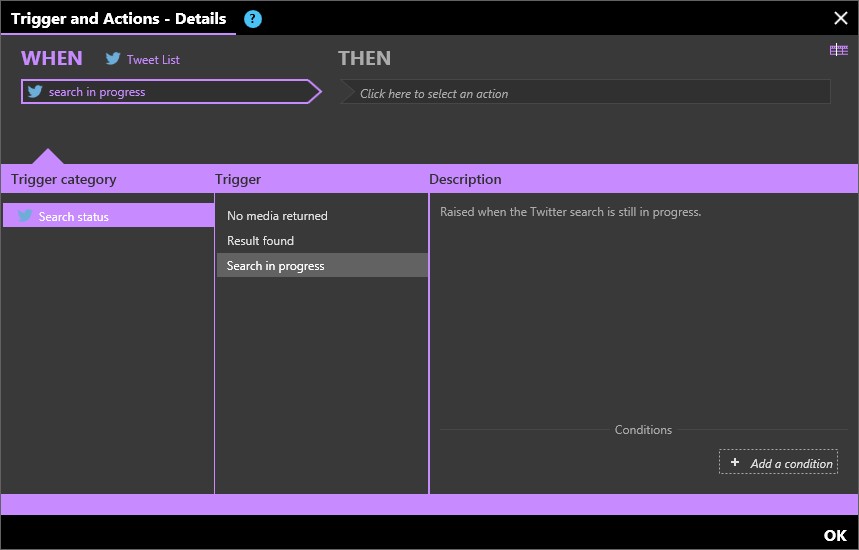Click the Twitter bird icon beside Tweet List
The width and height of the screenshot is (859, 550).
click(x=113, y=59)
